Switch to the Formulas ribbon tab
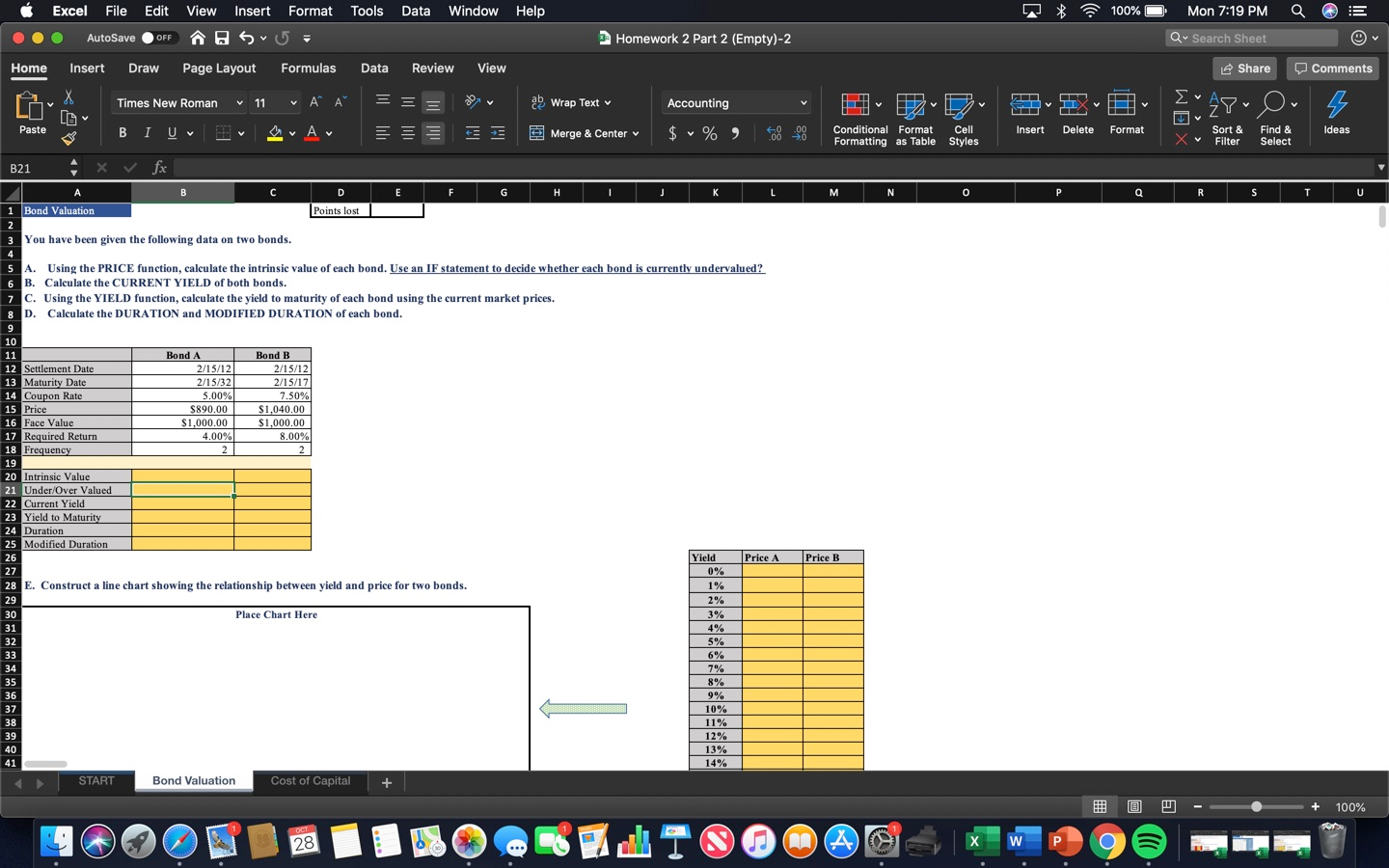1389x868 pixels. [308, 68]
